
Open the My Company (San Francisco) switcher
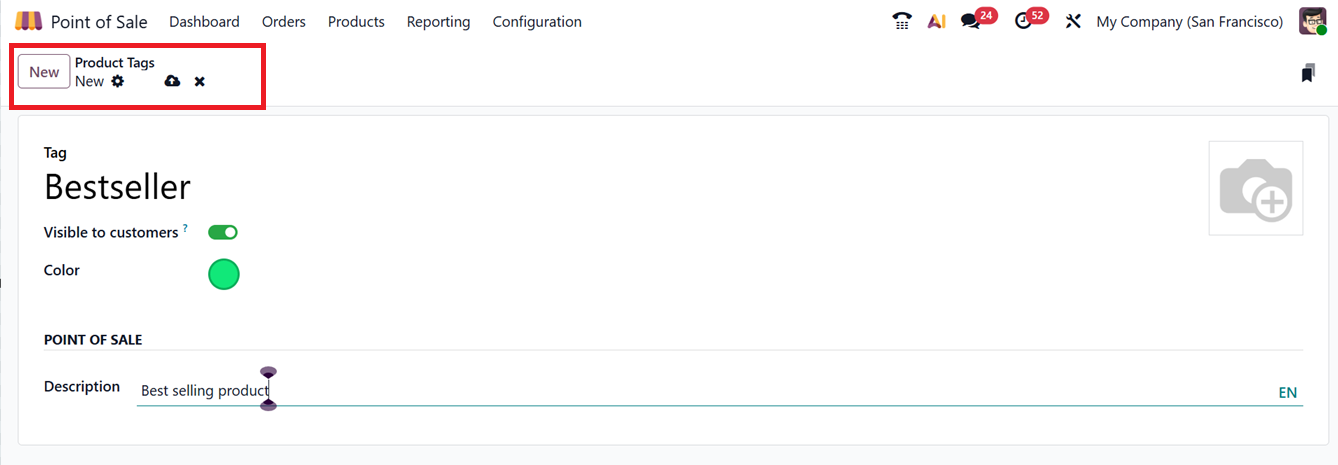click(x=1189, y=21)
